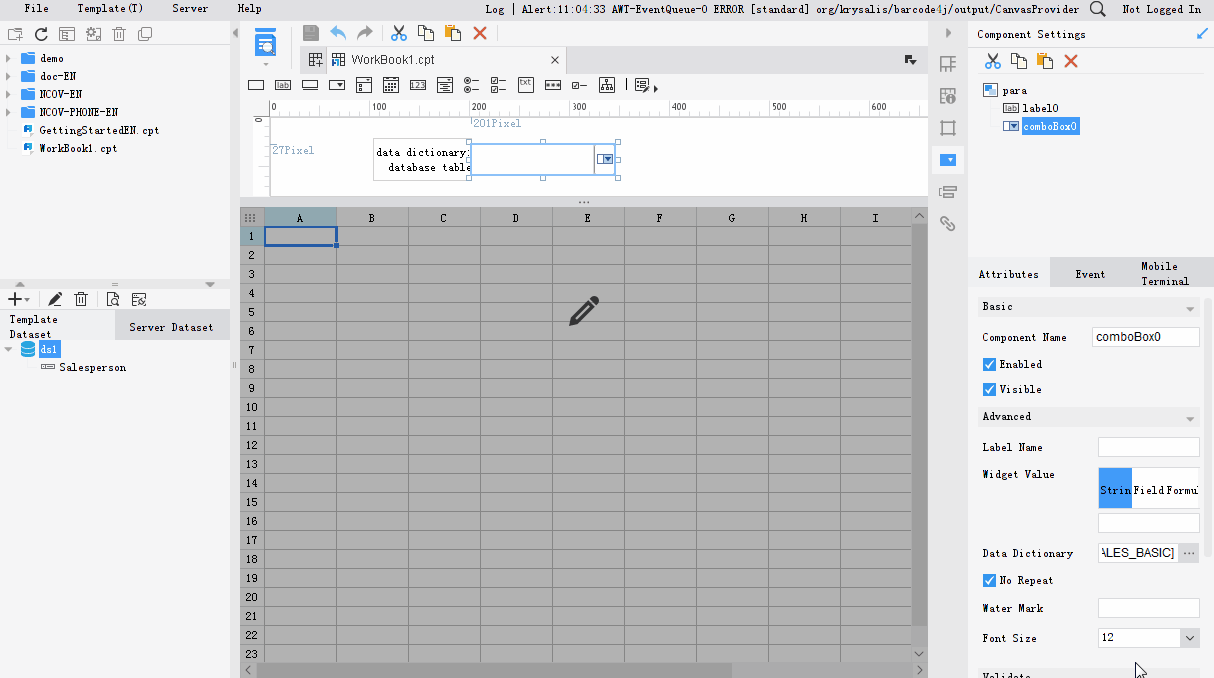Switch to the Event tab

tap(1090, 272)
